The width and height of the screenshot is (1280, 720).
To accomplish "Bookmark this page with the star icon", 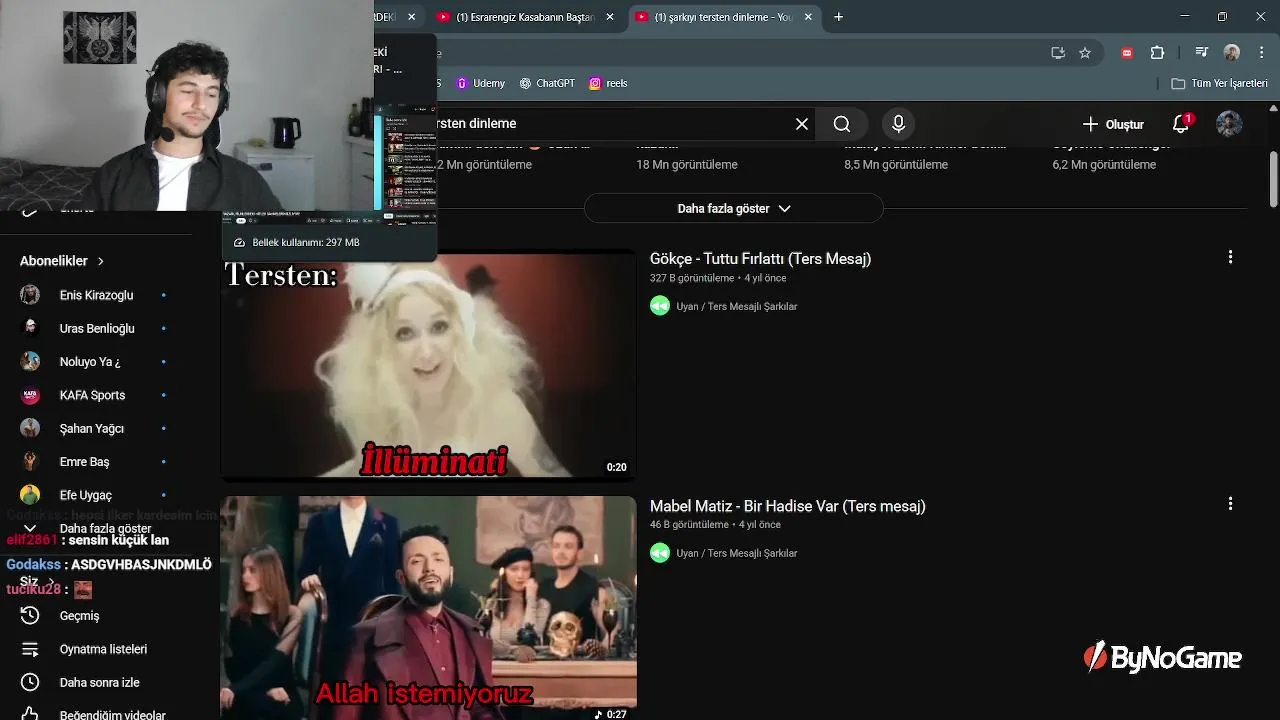I will tap(1085, 53).
